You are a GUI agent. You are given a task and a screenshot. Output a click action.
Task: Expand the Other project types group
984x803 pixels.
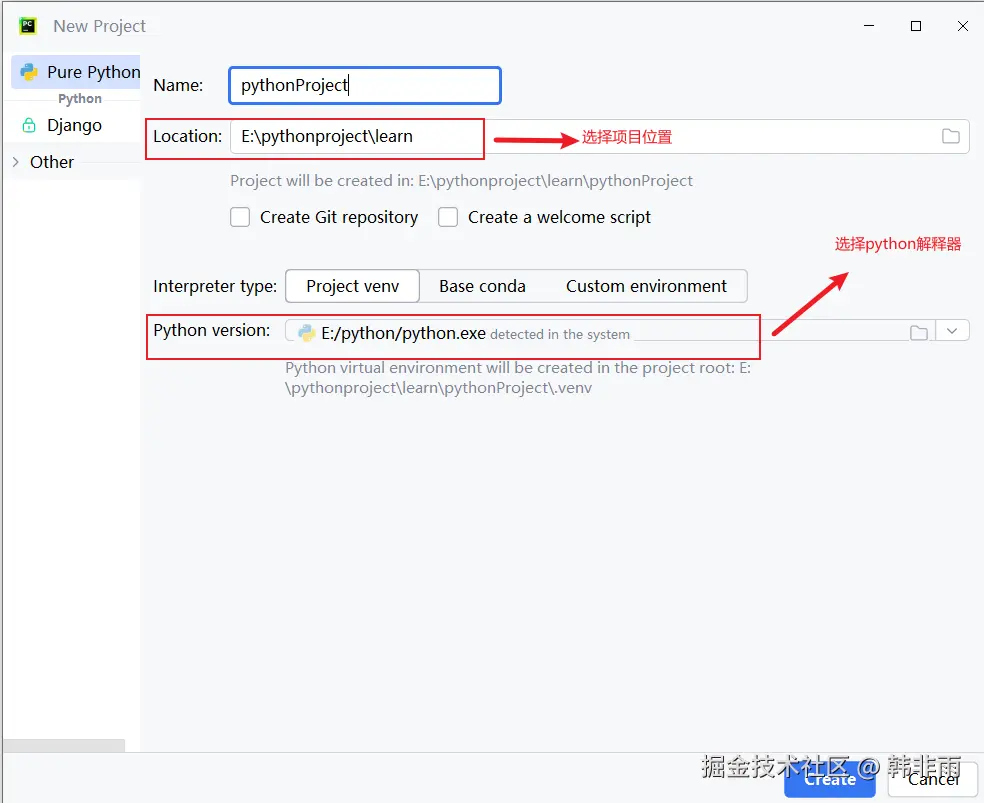pyautogui.click(x=16, y=162)
